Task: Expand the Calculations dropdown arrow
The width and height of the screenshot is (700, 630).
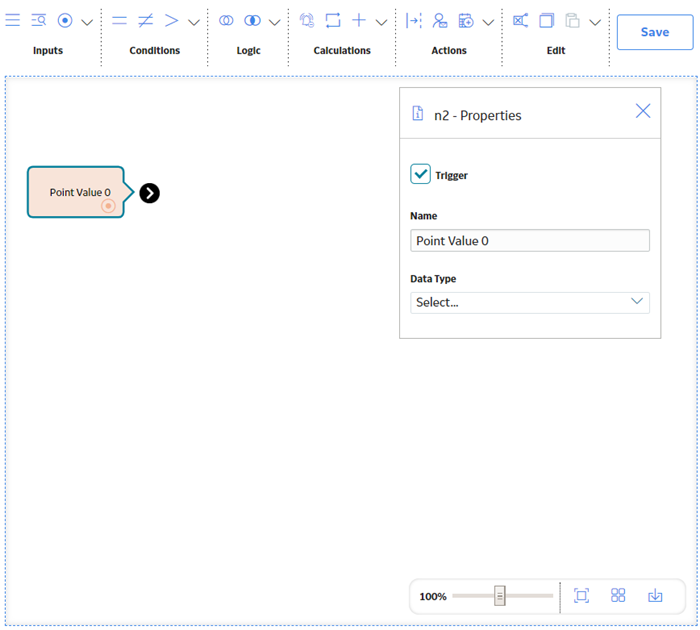Action: tap(381, 22)
